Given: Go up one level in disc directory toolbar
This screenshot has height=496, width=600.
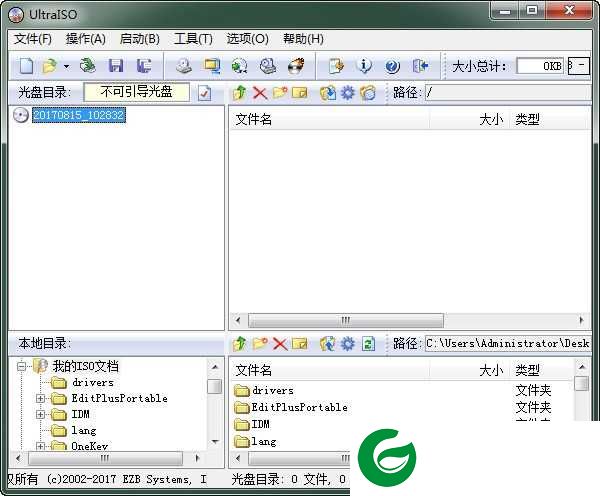Looking at the screenshot, I should tap(240, 93).
